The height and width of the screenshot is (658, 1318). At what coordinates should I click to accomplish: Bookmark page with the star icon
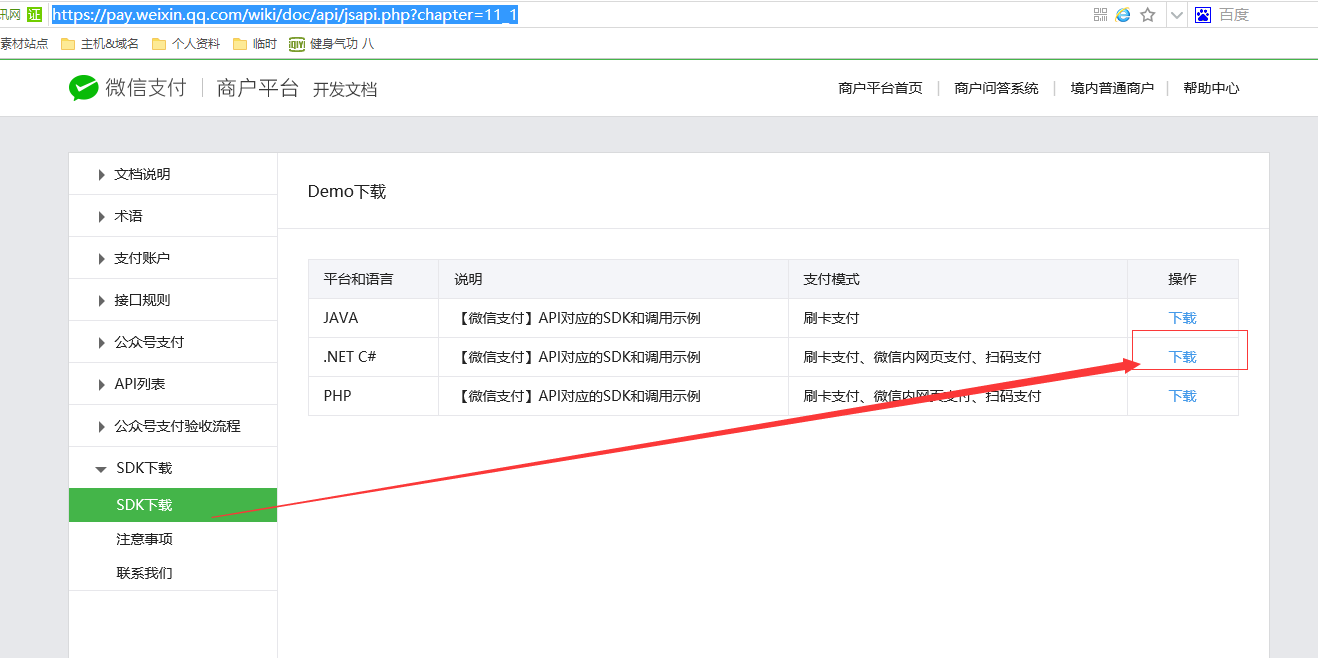click(1148, 14)
